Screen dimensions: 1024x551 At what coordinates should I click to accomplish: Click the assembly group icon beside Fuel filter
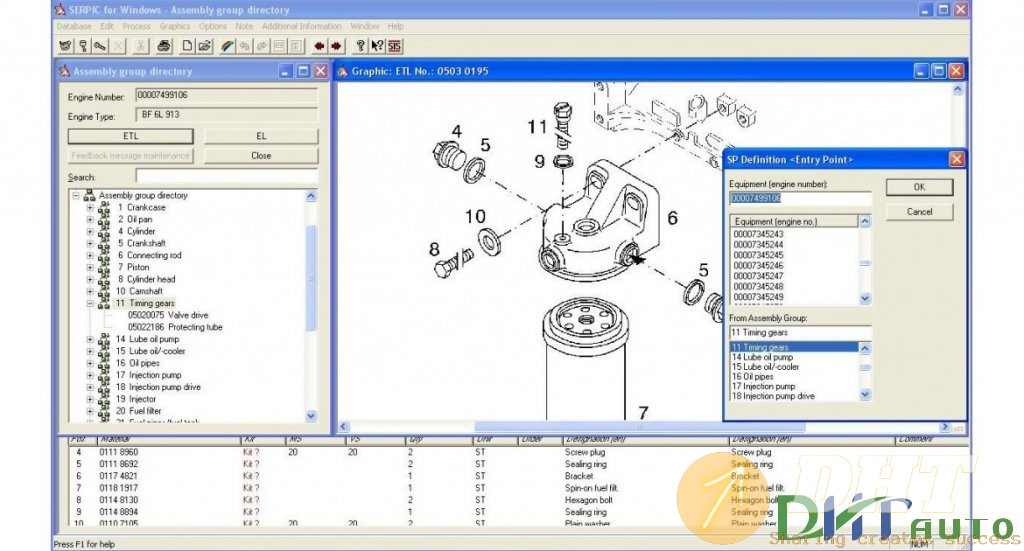(x=104, y=411)
